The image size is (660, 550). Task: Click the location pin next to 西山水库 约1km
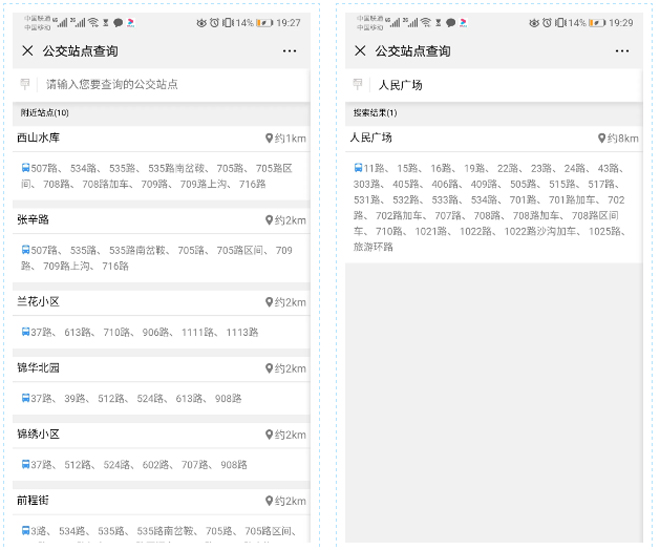coord(269,138)
